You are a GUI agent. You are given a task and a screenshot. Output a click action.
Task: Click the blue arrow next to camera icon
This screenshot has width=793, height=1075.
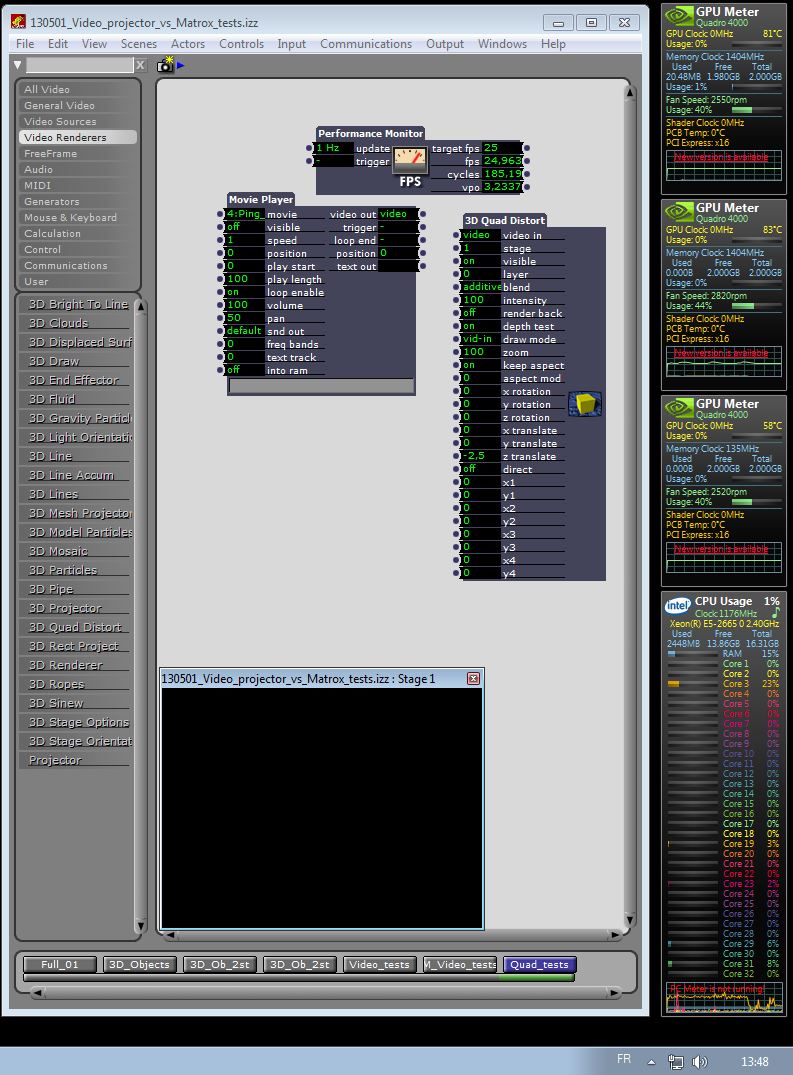[x=180, y=65]
